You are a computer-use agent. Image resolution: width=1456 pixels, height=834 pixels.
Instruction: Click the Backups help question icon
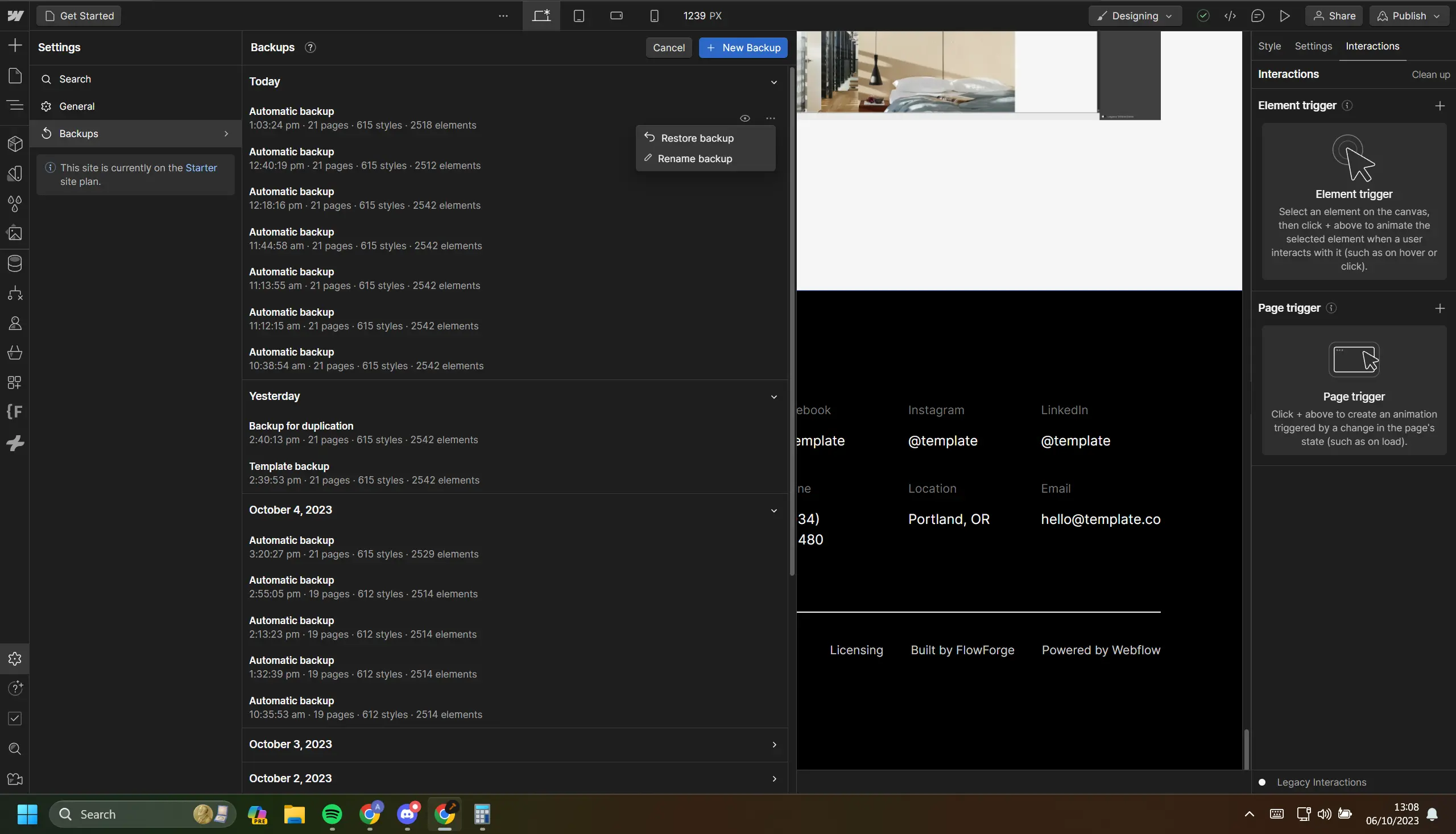click(311, 48)
